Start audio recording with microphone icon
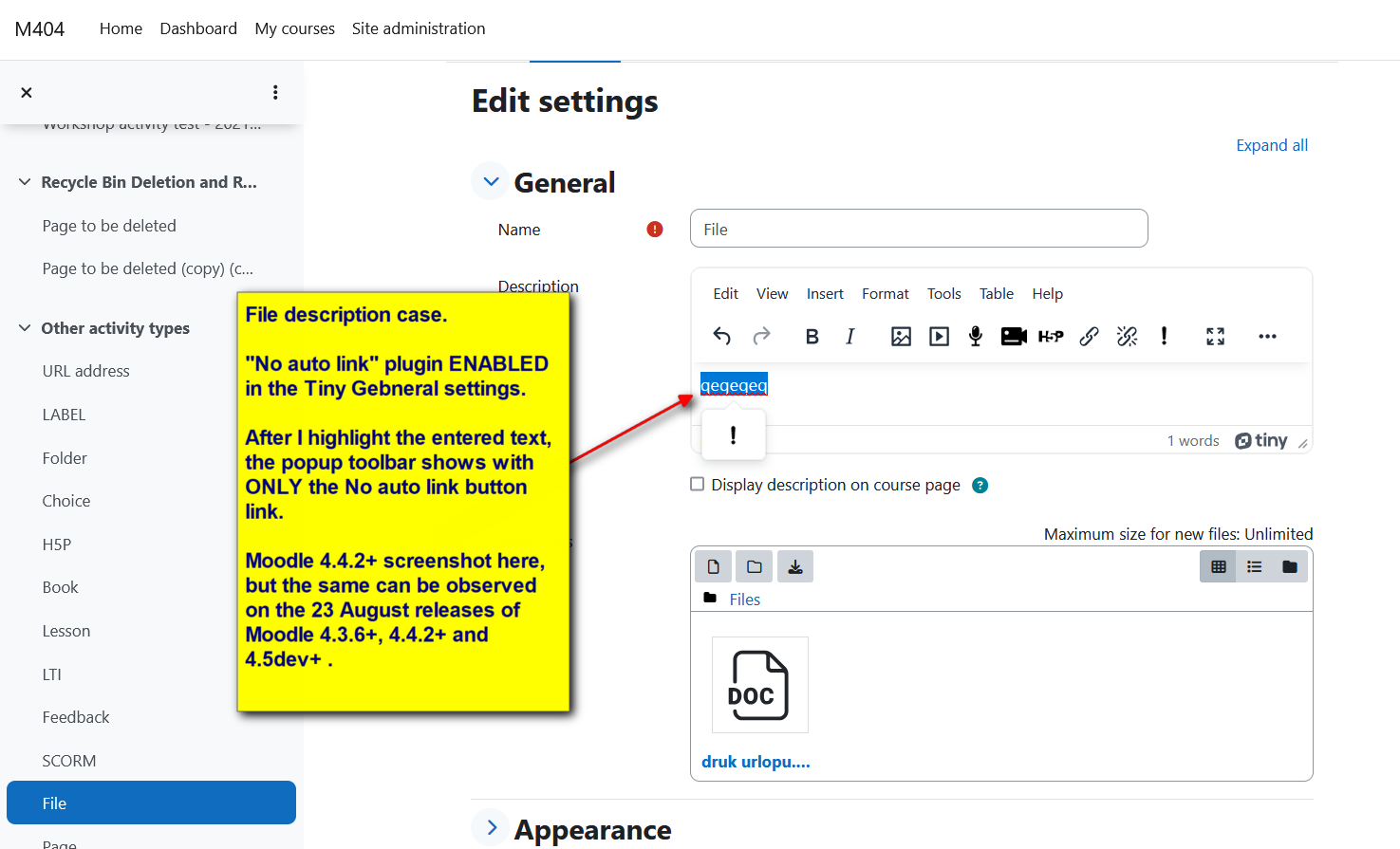Viewport: 1400px width, 849px height. [976, 336]
